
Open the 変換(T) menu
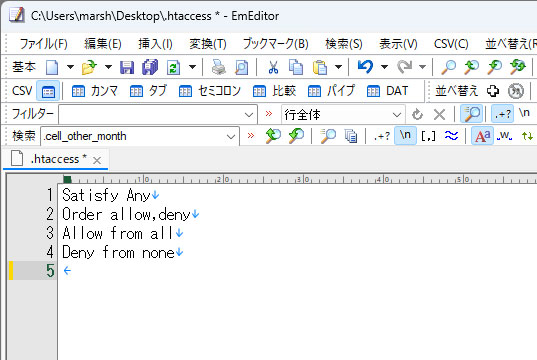point(208,44)
